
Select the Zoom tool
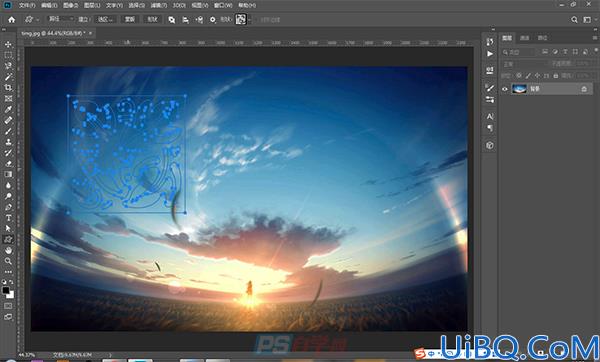coord(8,261)
